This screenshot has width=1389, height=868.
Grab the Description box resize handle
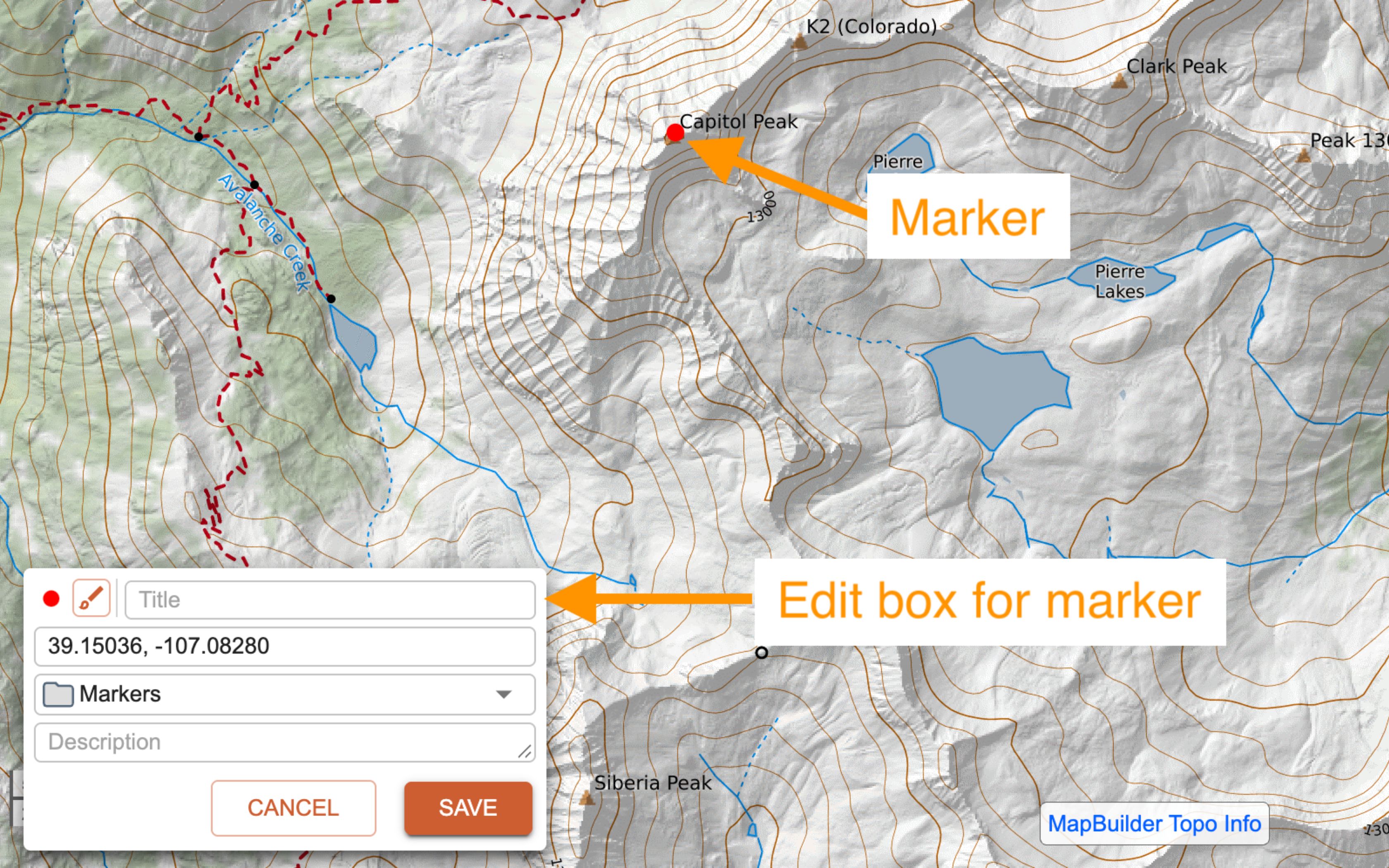(525, 751)
